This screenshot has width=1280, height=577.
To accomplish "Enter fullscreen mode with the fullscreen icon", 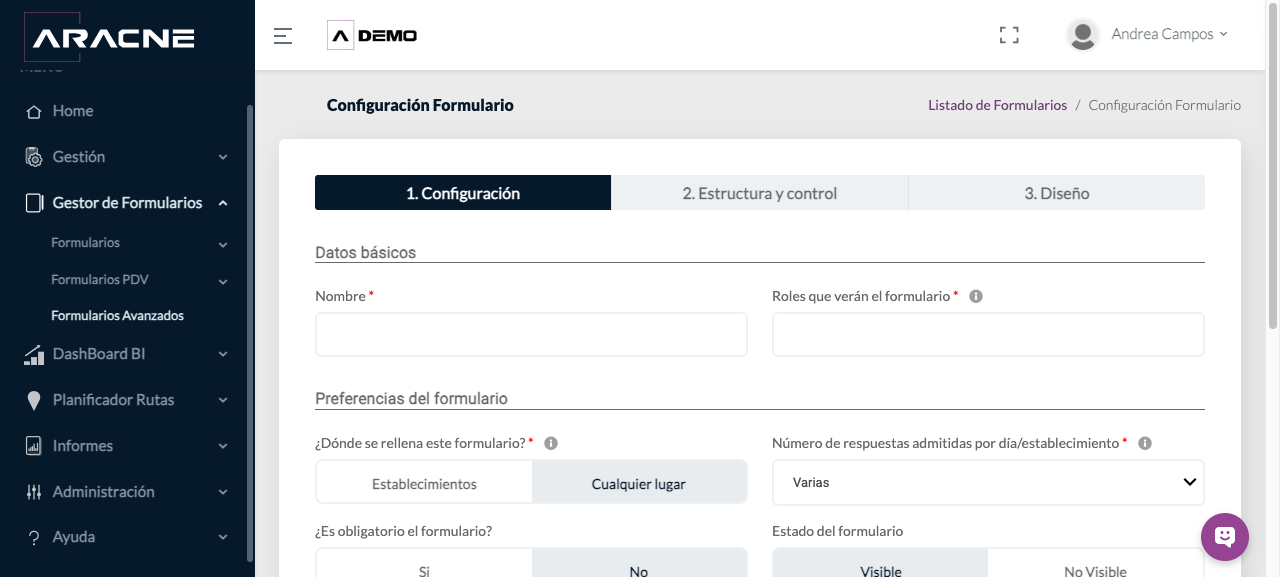I will pos(1009,35).
